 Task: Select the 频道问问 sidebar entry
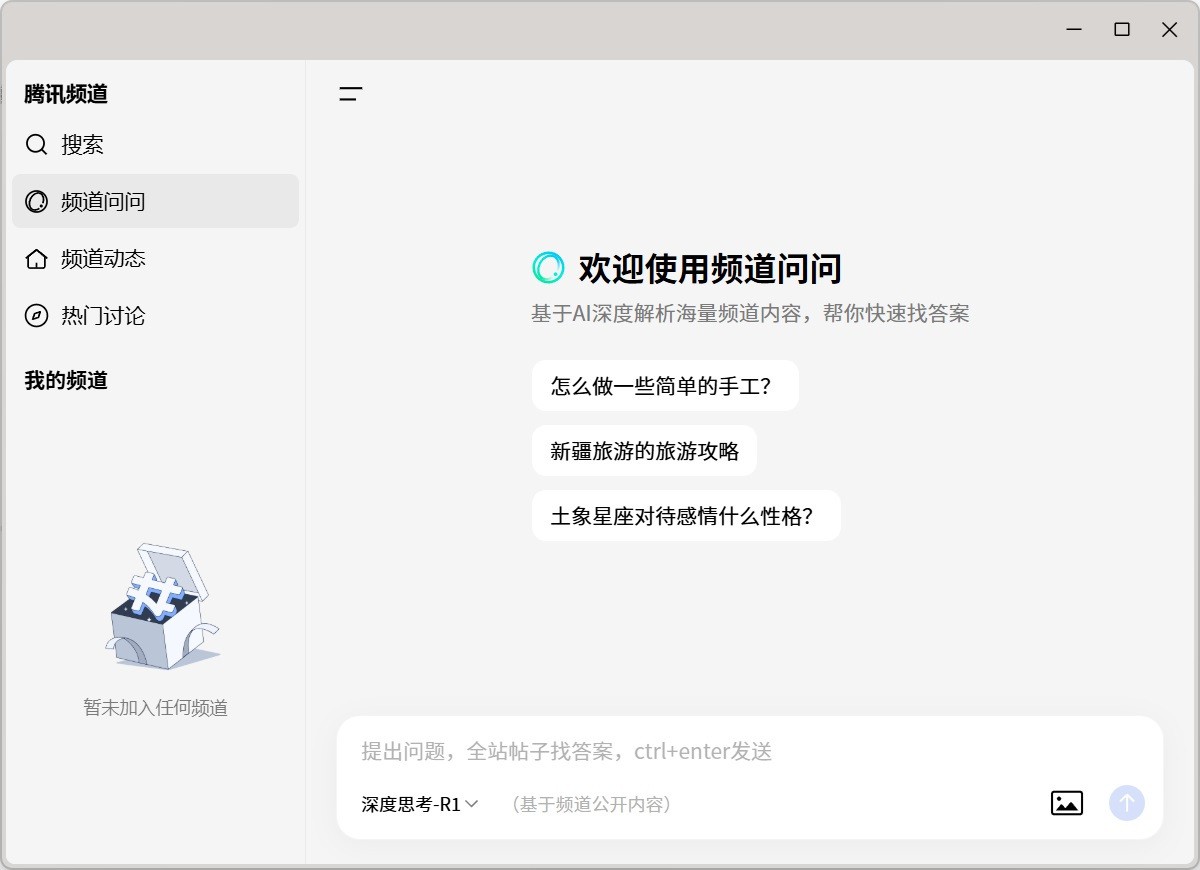coord(104,202)
